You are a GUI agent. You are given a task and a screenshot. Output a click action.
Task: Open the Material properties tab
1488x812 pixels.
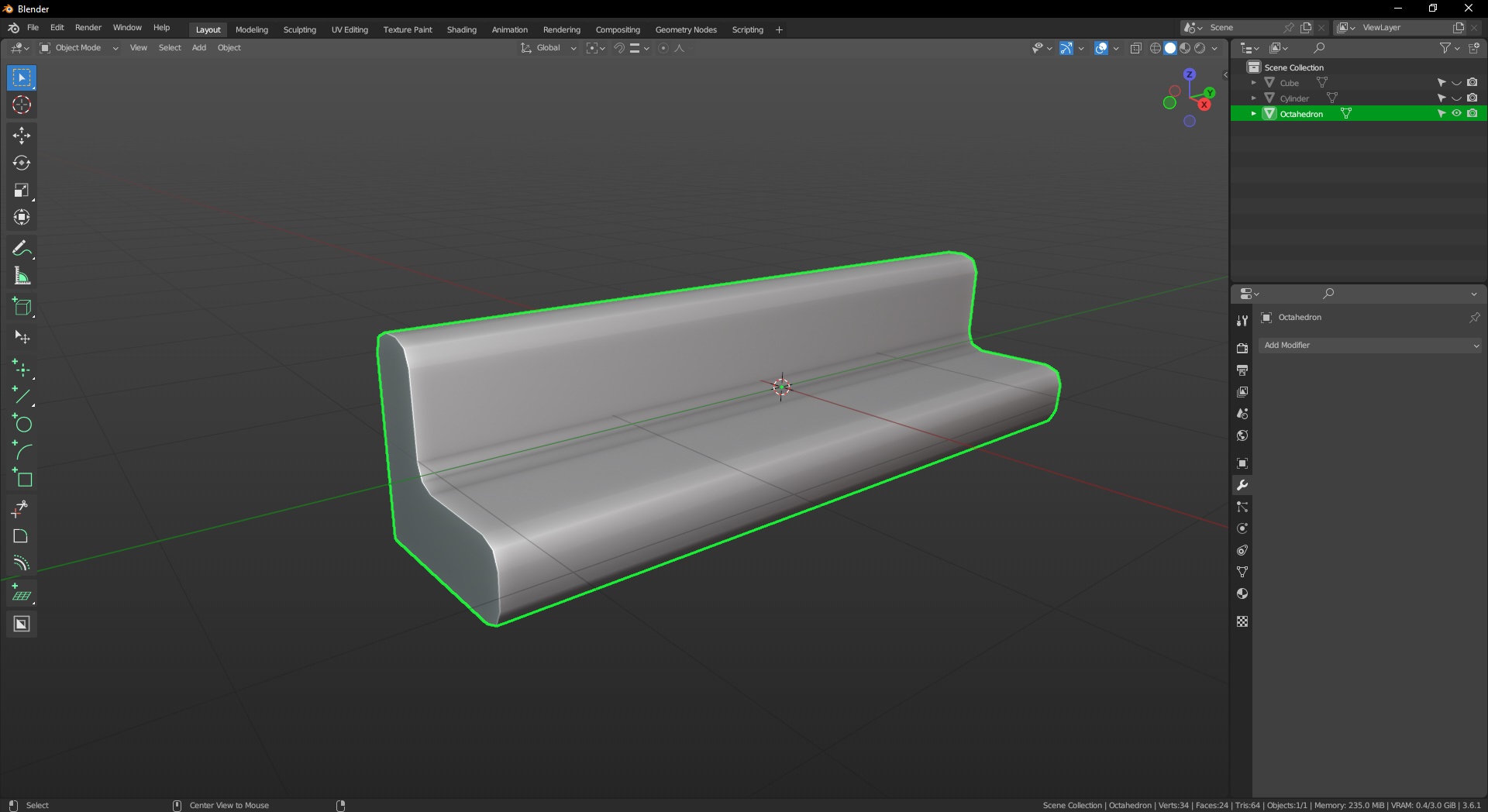tap(1242, 594)
